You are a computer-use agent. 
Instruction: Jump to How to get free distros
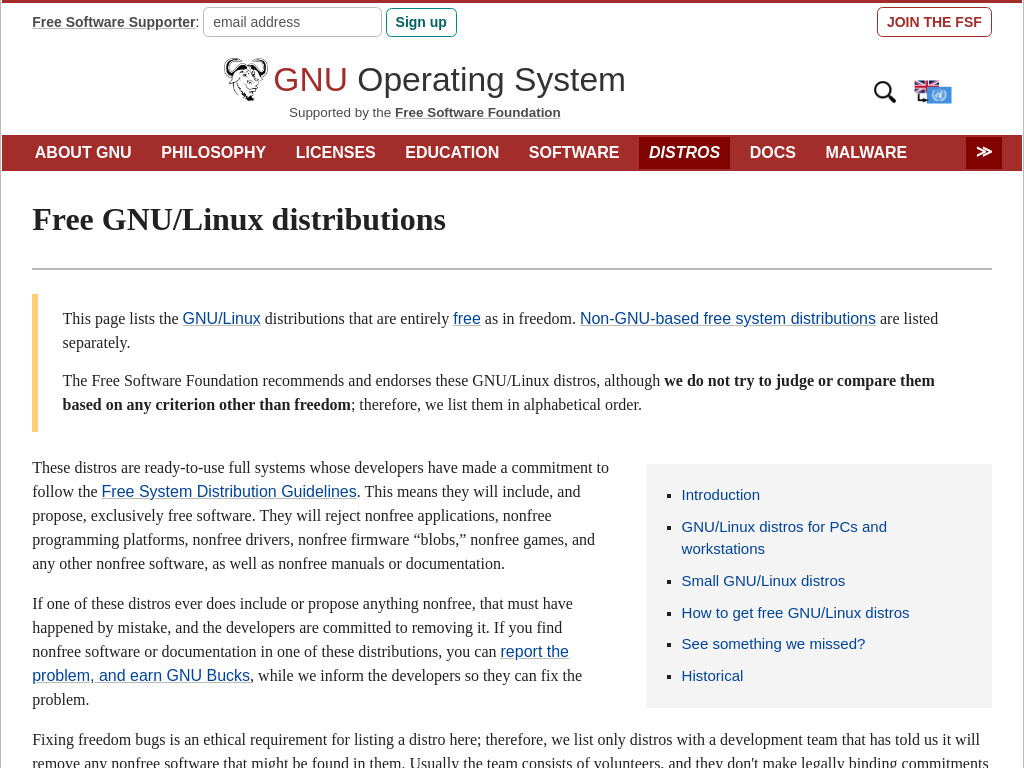(795, 613)
